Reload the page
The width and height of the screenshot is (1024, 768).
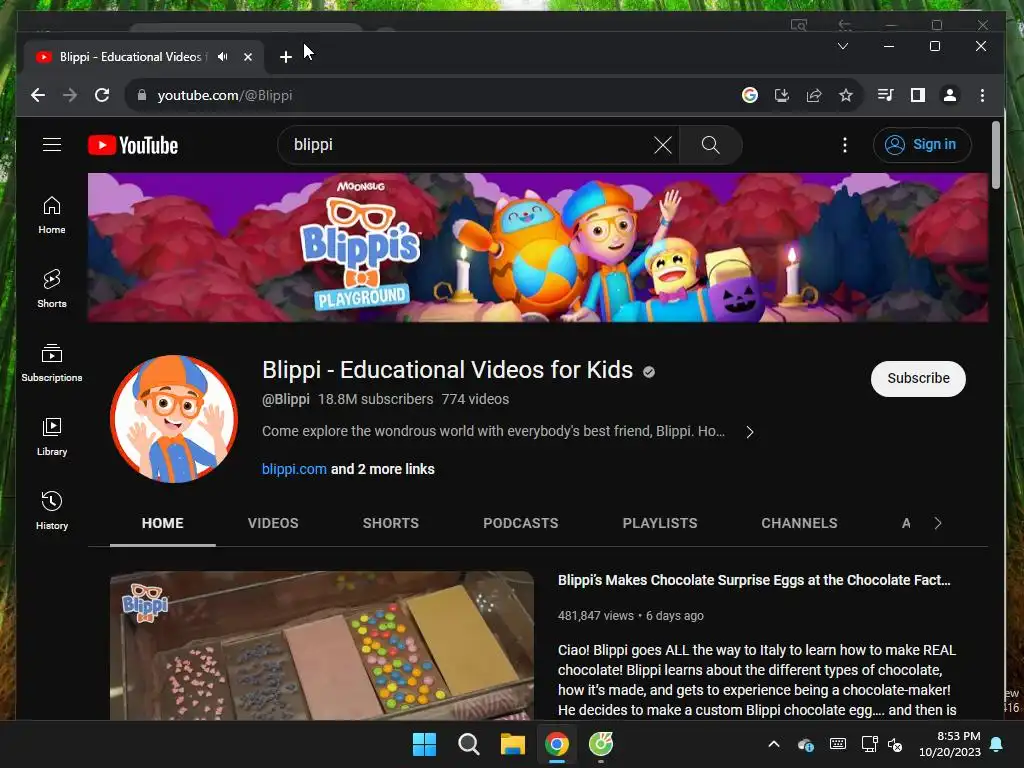[x=102, y=95]
